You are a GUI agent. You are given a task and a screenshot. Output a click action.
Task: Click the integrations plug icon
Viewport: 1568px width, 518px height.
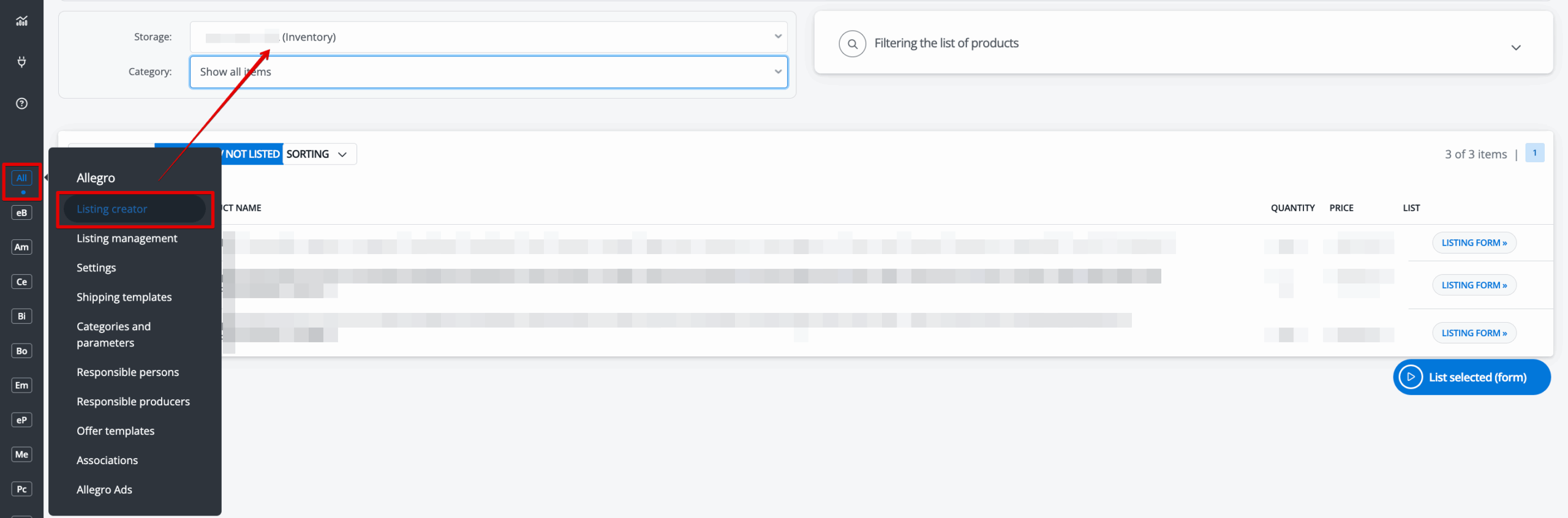(21, 62)
